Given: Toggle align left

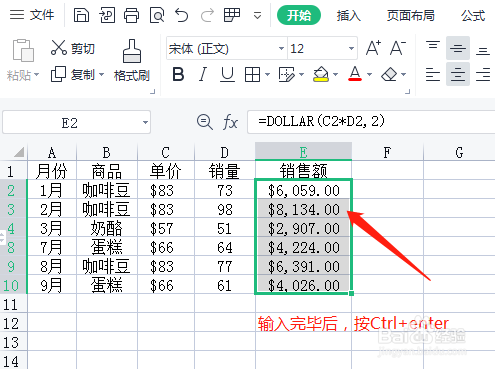Looking at the screenshot, I should pyautogui.click(x=433, y=74).
